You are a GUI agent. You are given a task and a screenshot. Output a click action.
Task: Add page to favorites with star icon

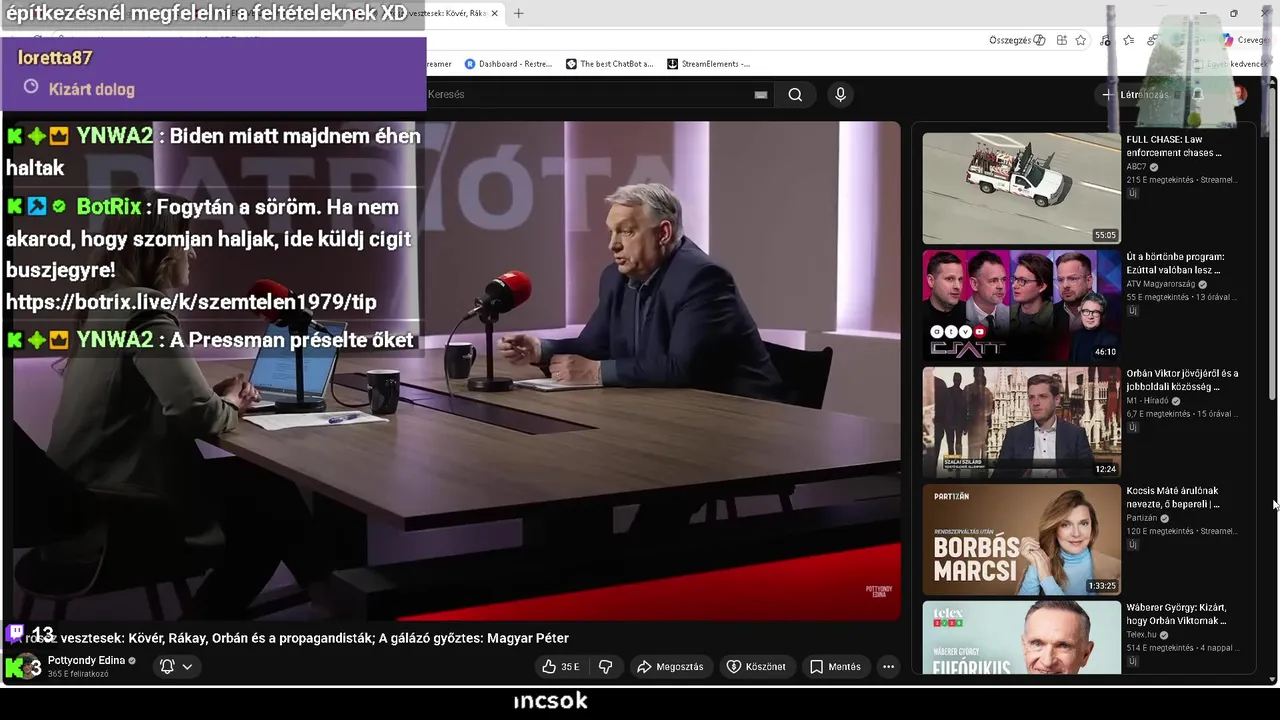[x=1080, y=40]
